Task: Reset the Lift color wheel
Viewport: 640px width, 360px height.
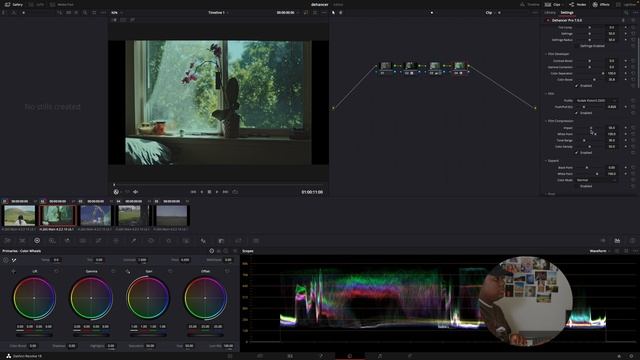Action: [x=56, y=271]
